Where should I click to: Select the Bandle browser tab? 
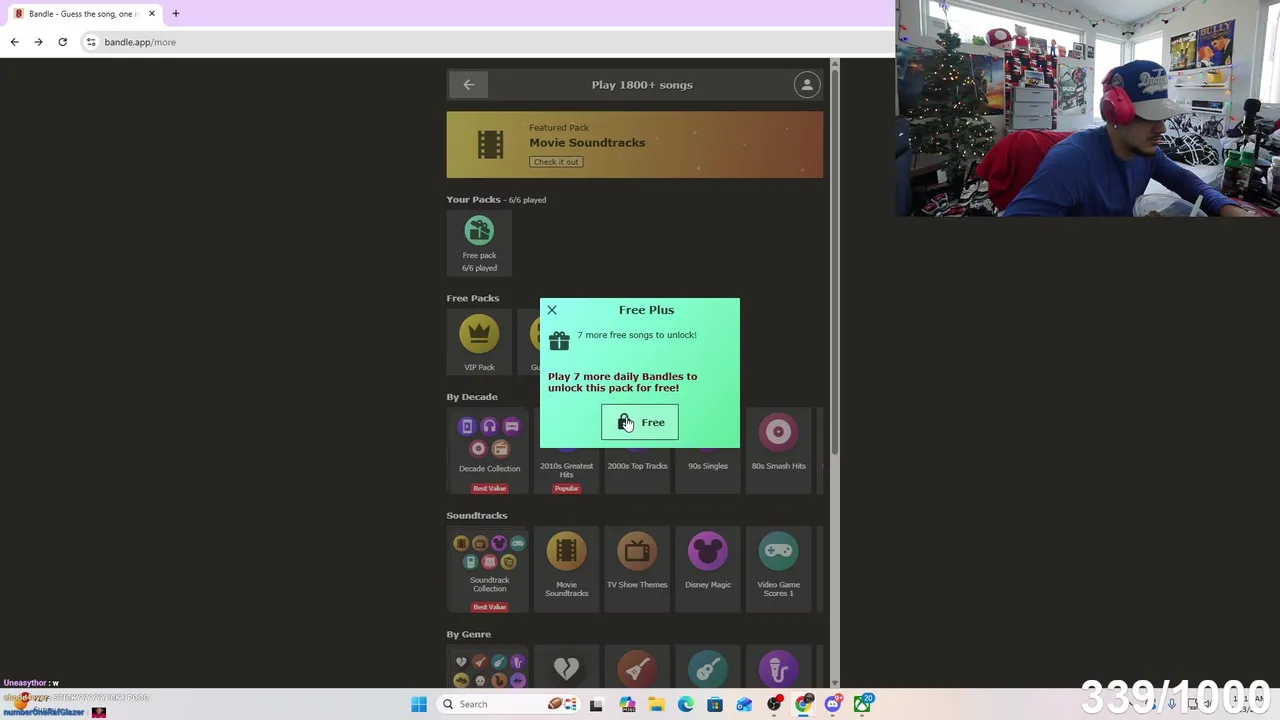point(84,14)
